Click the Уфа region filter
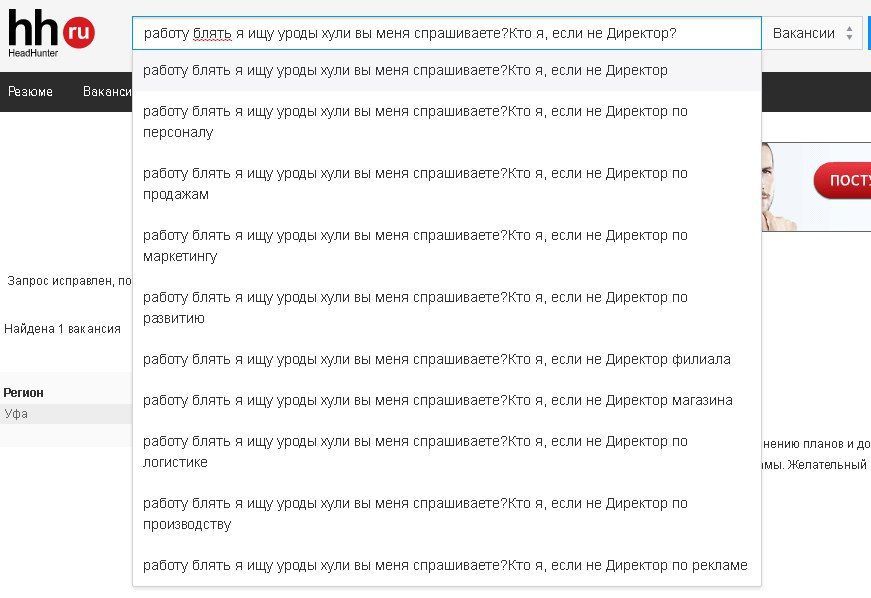871x598 pixels. [66, 414]
